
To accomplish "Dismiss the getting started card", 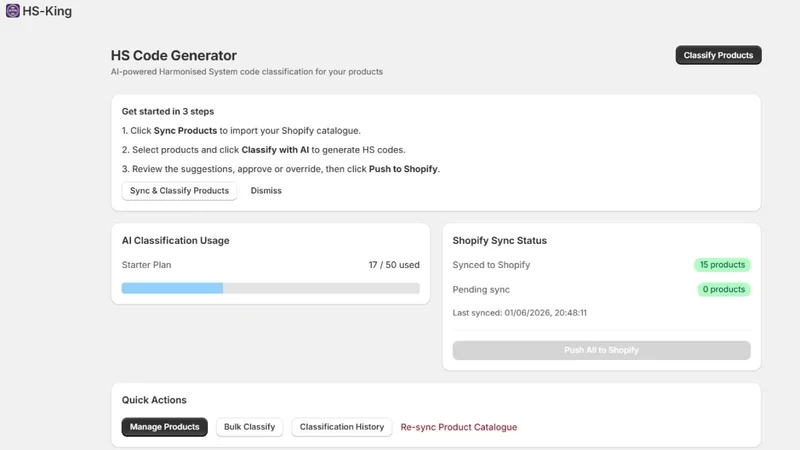I will point(266,191).
